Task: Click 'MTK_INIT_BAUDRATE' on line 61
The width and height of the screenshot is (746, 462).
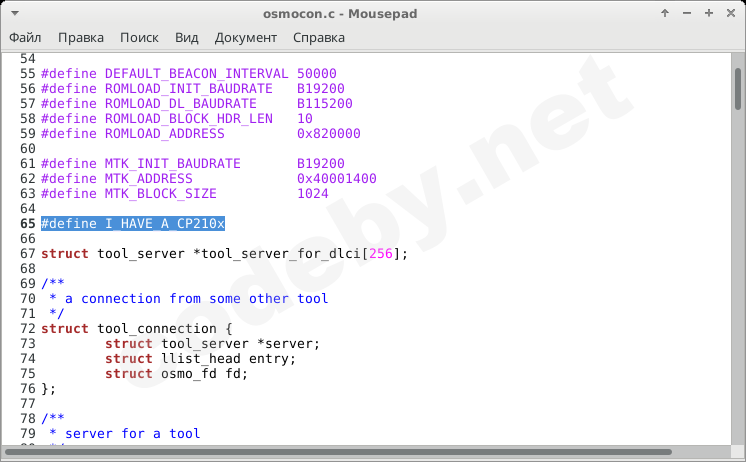Action: click(173, 164)
